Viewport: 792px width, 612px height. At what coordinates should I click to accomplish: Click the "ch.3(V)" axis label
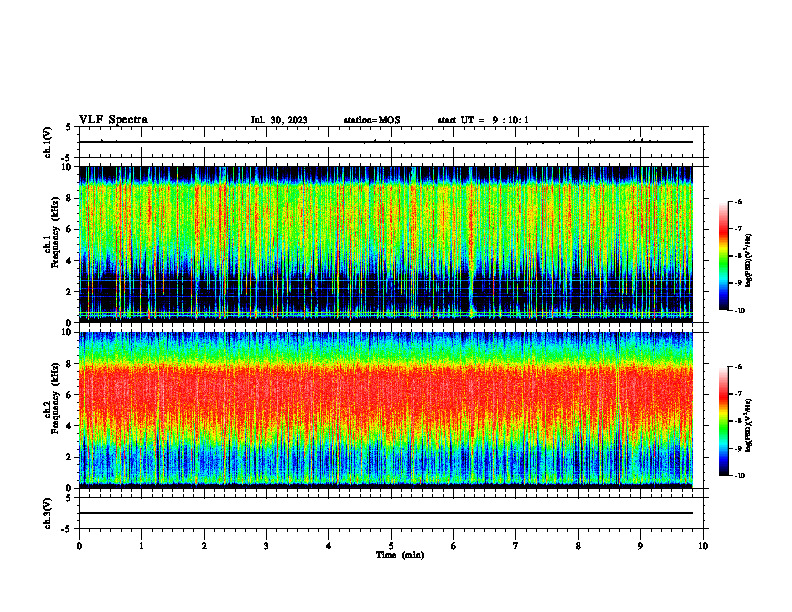pos(48,513)
